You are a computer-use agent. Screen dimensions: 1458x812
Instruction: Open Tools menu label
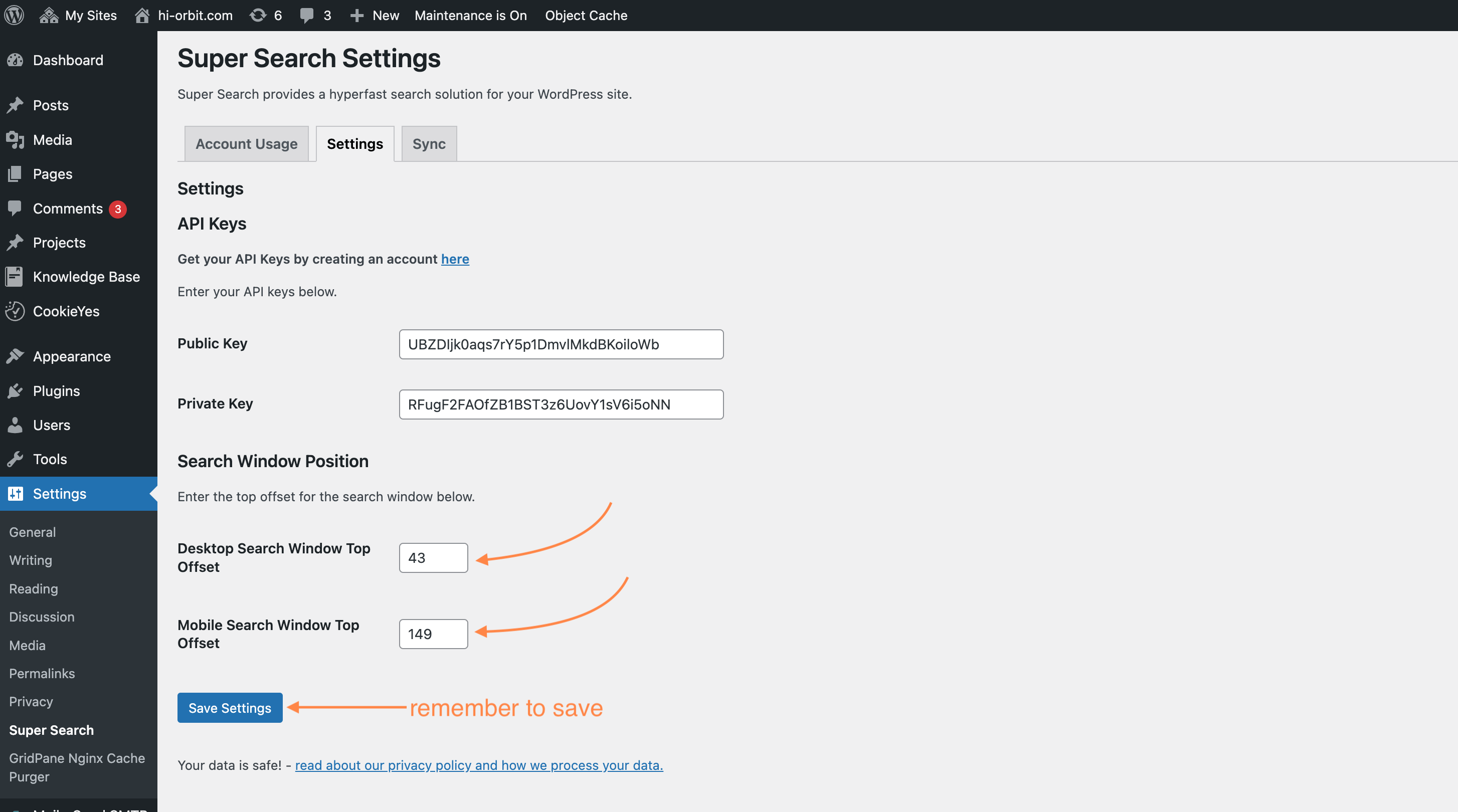(x=50, y=459)
